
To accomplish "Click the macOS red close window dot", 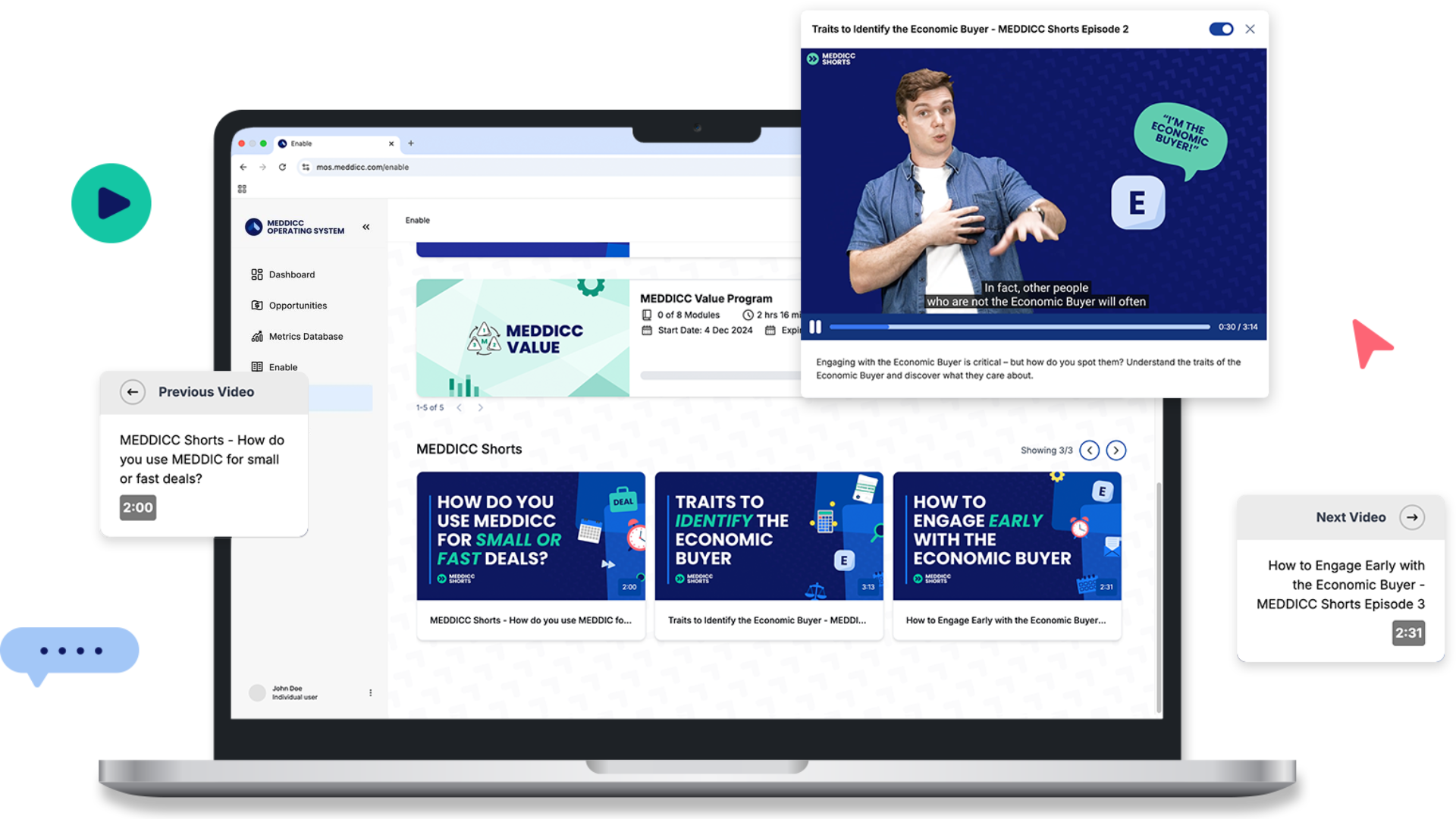I will [x=242, y=143].
